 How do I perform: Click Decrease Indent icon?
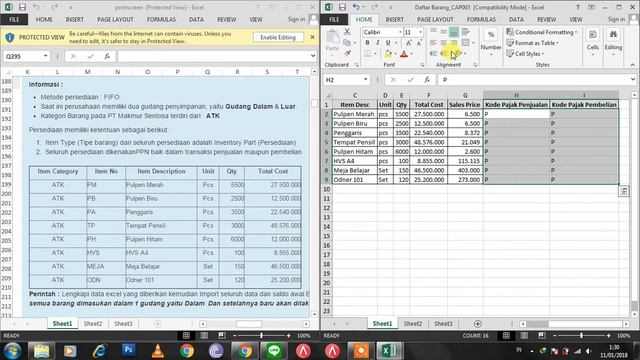pos(433,53)
